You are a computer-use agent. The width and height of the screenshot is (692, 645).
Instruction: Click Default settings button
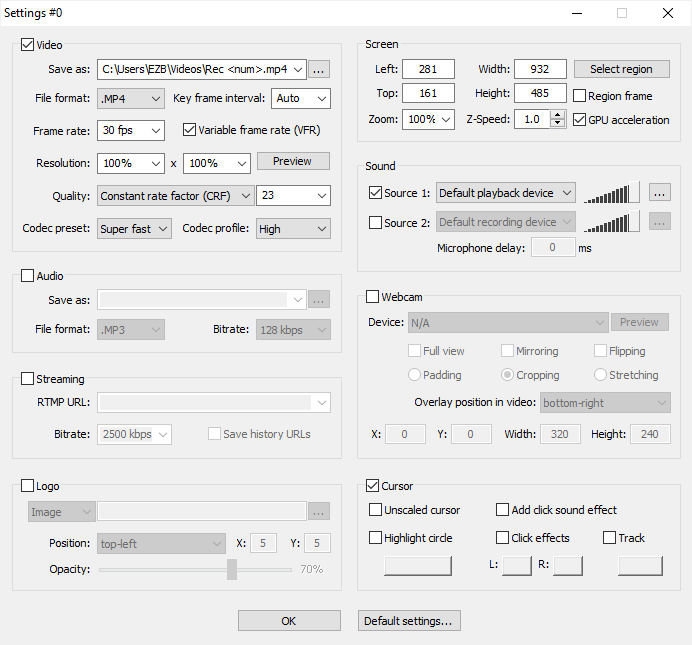click(409, 621)
